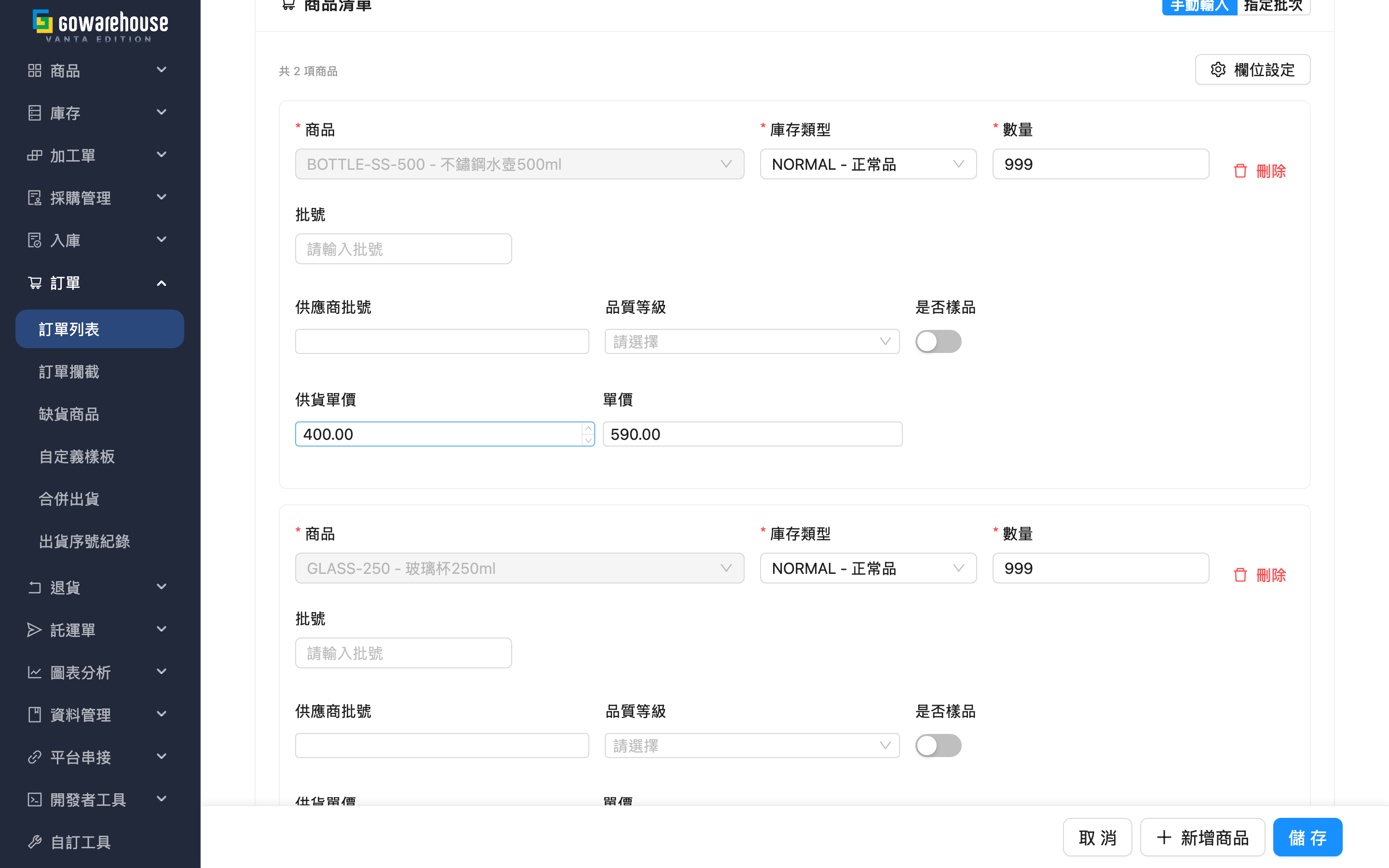Viewport: 1389px width, 868px height.
Task: Increase 供貨單價 with stepper up arrow
Action: click(588, 428)
